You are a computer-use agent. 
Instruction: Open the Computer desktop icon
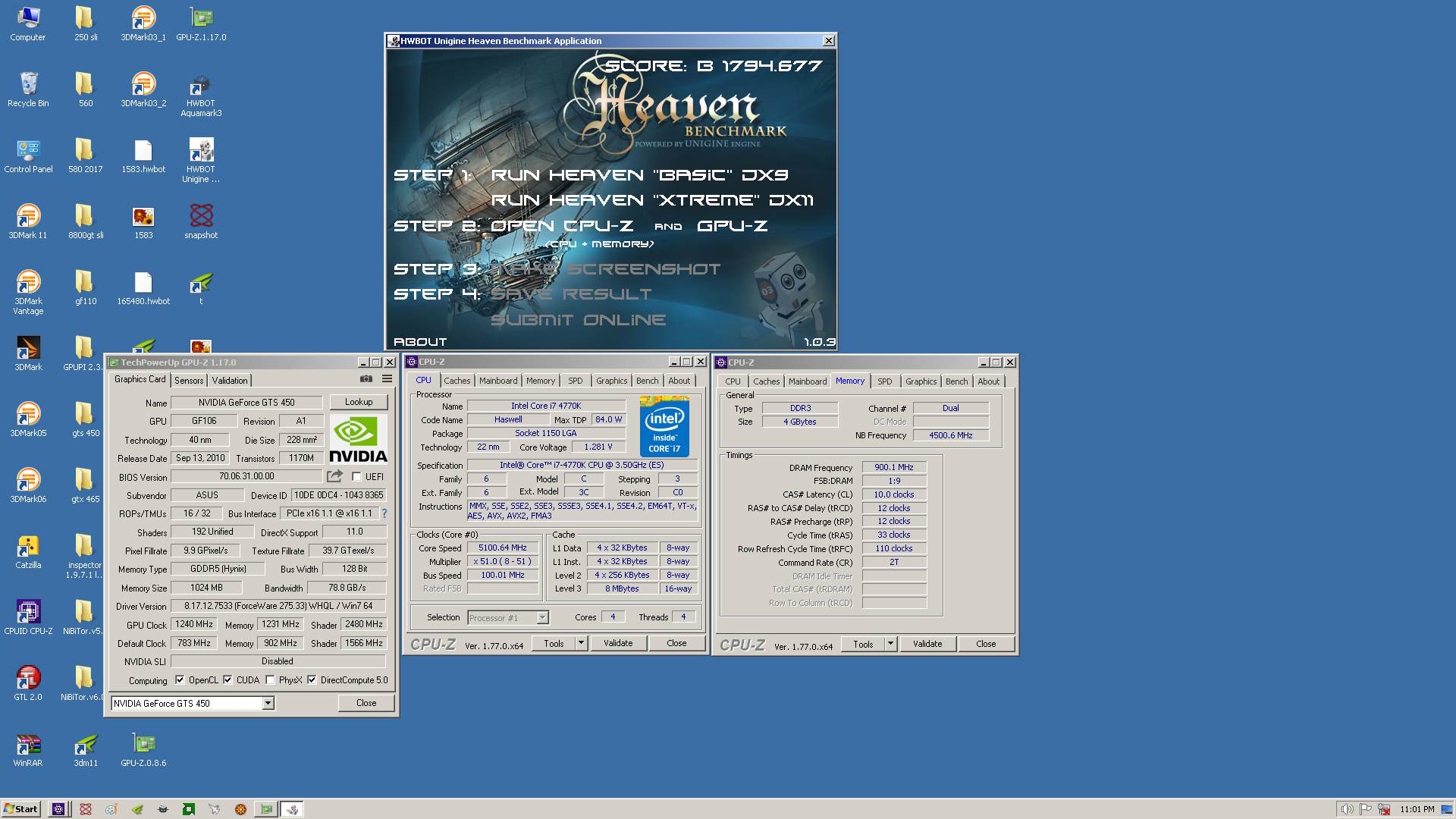pos(28,24)
